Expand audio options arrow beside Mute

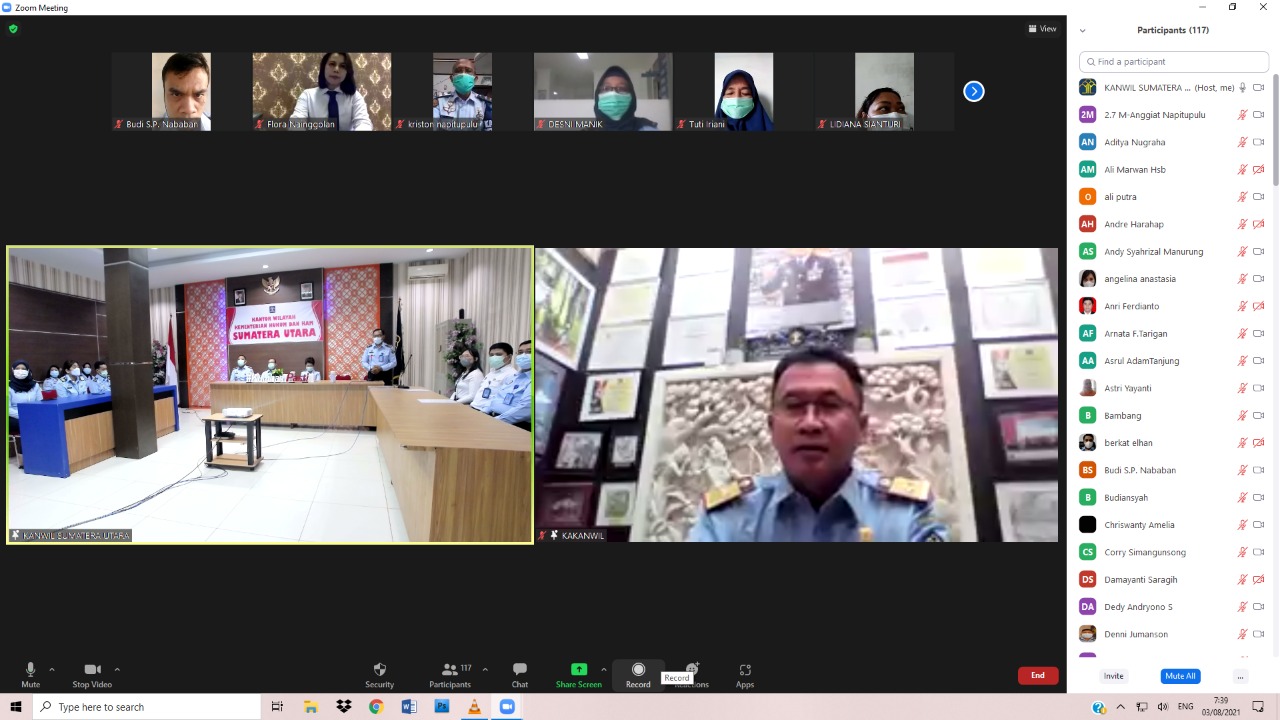[52, 670]
